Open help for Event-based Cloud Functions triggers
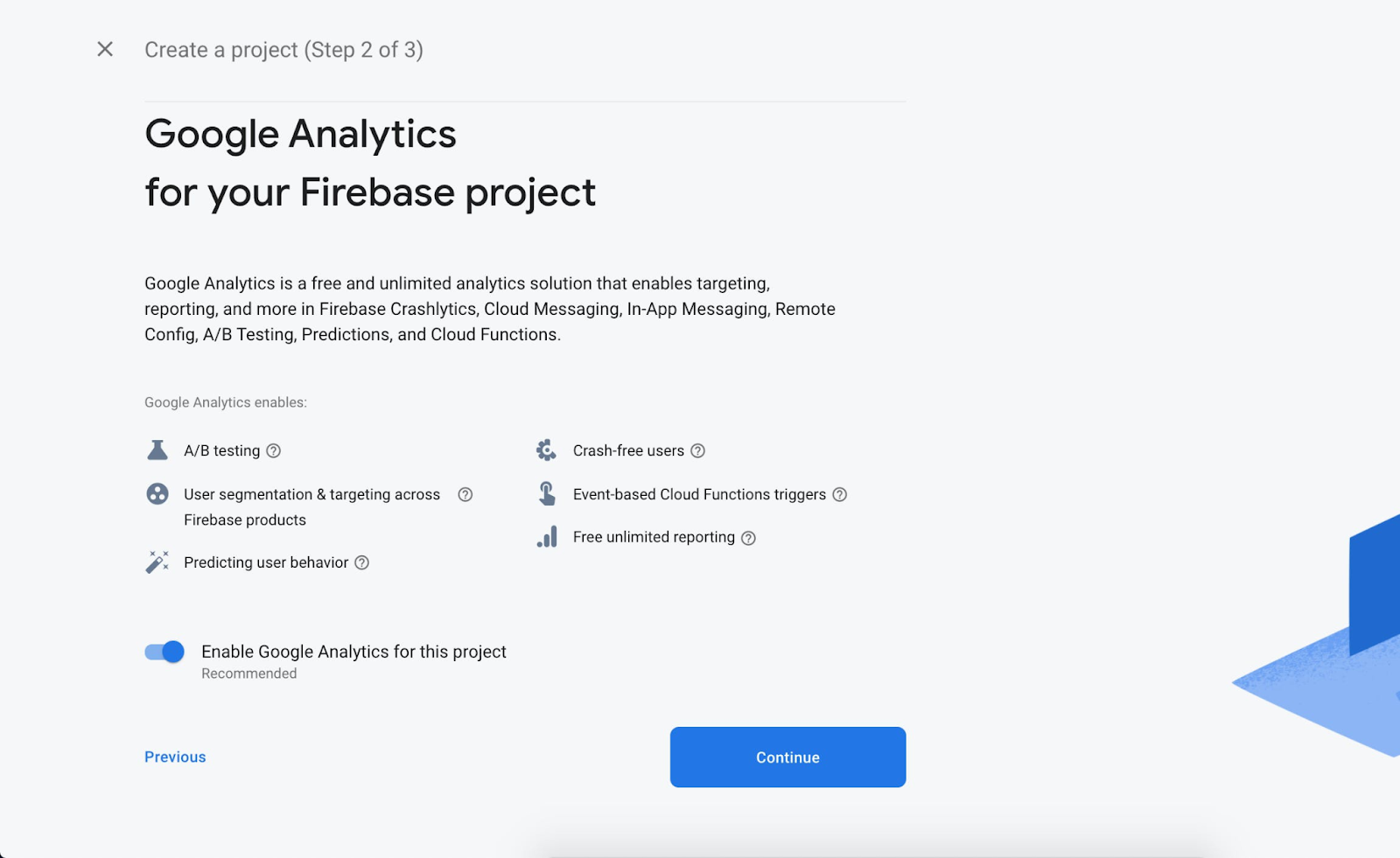This screenshot has width=1400, height=858. (x=840, y=495)
